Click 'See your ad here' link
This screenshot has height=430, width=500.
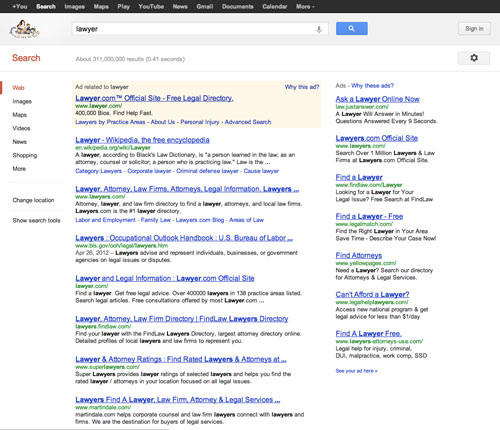[x=356, y=371]
